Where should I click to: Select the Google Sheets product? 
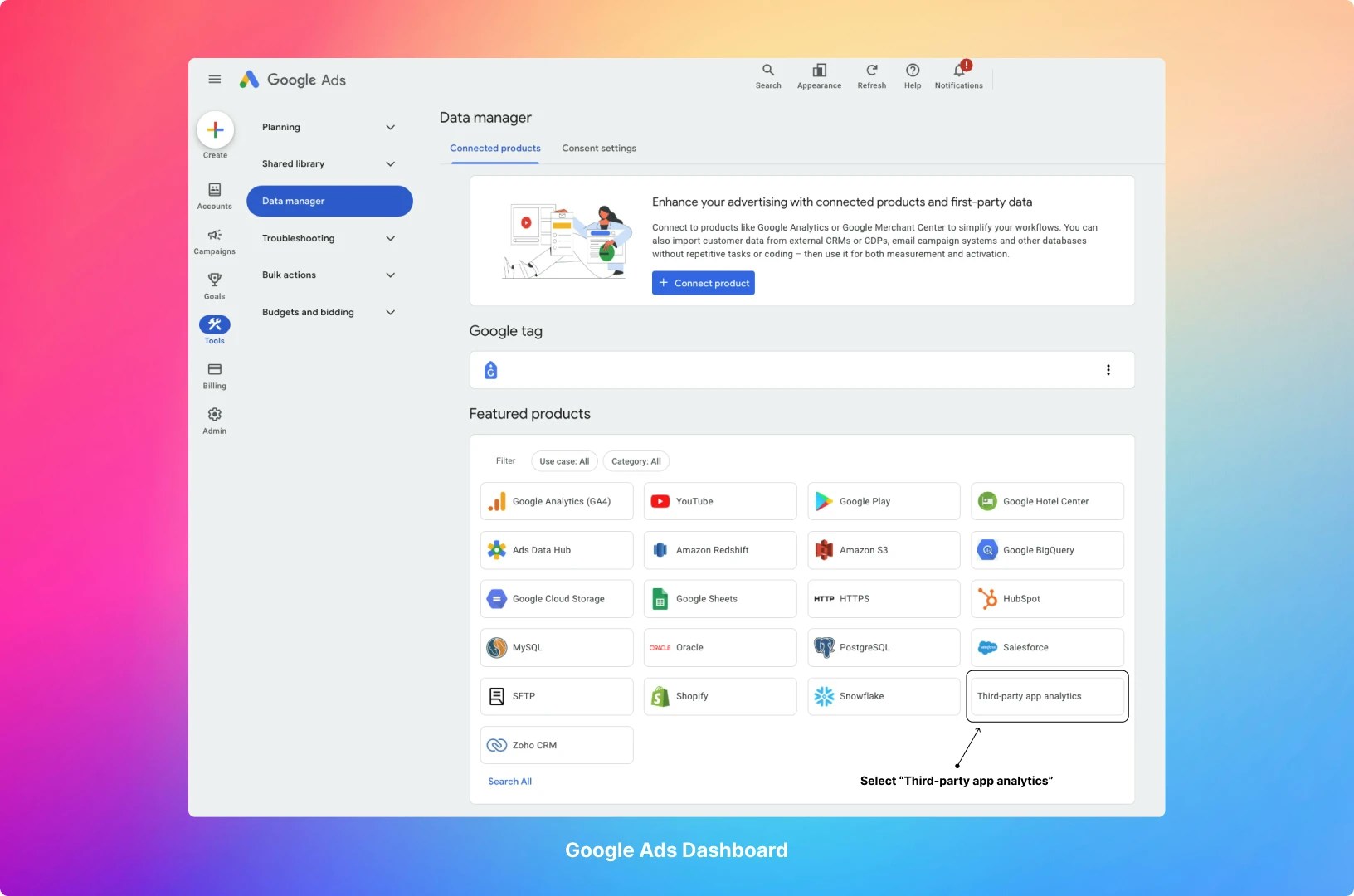720,599
